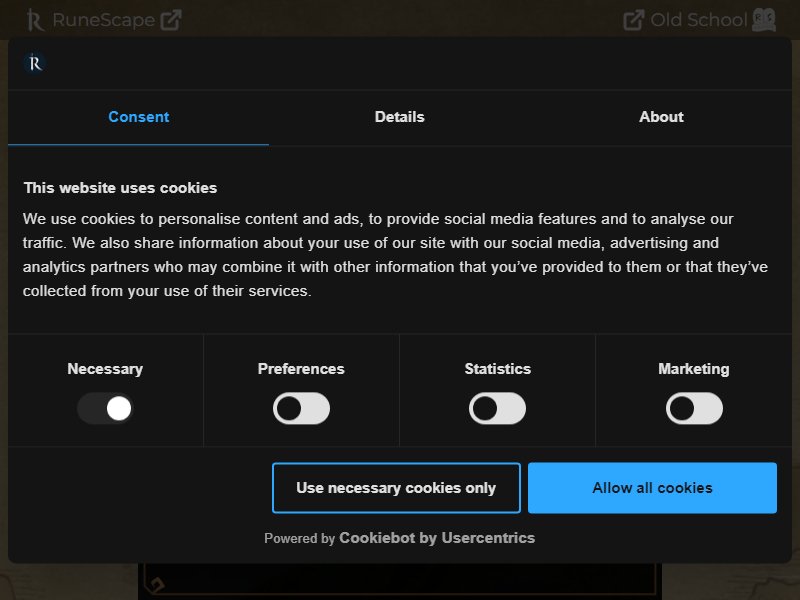
Task: Click Use necessary cookies only
Action: point(396,488)
